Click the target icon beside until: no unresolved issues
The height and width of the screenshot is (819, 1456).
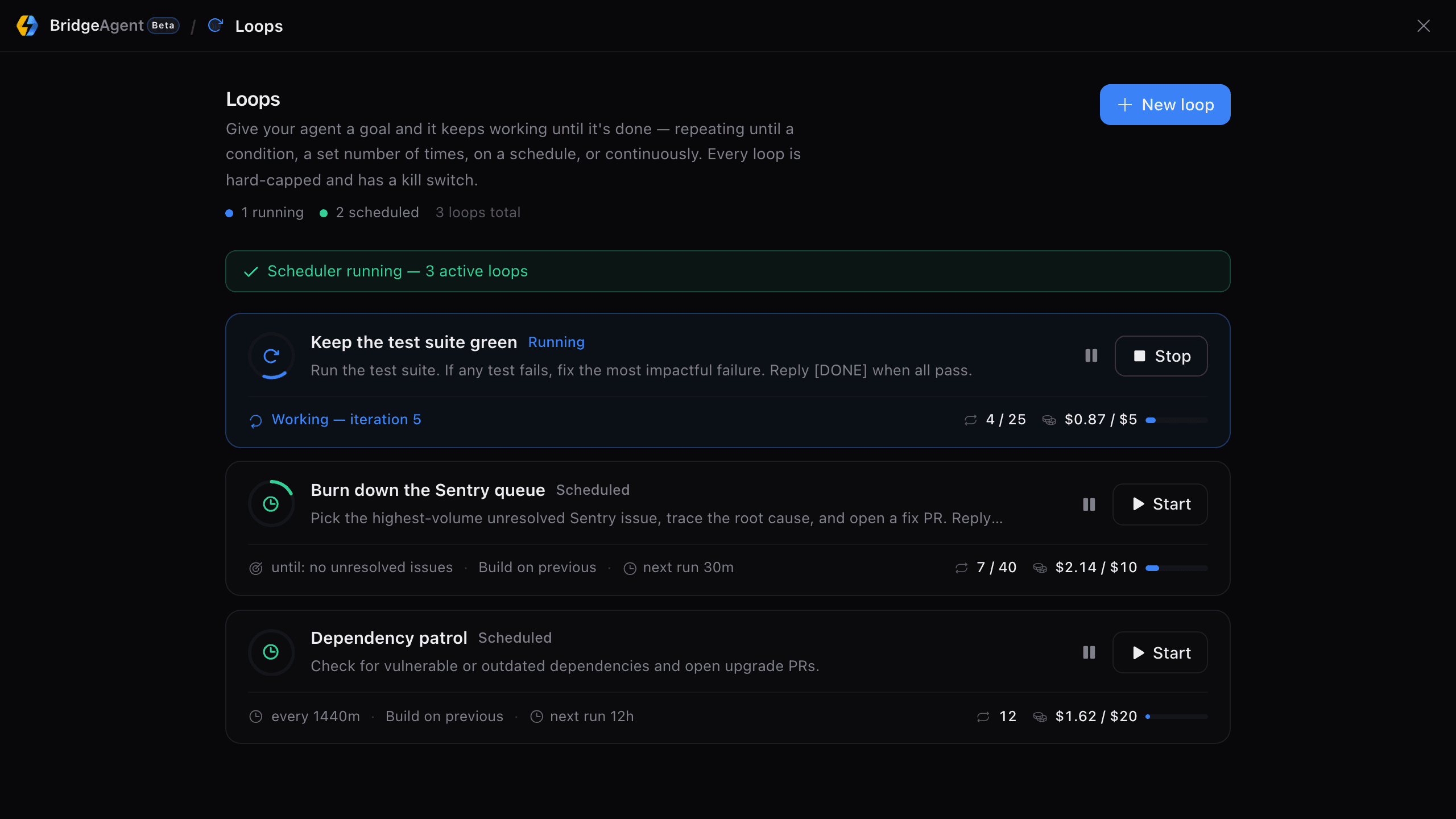click(256, 568)
